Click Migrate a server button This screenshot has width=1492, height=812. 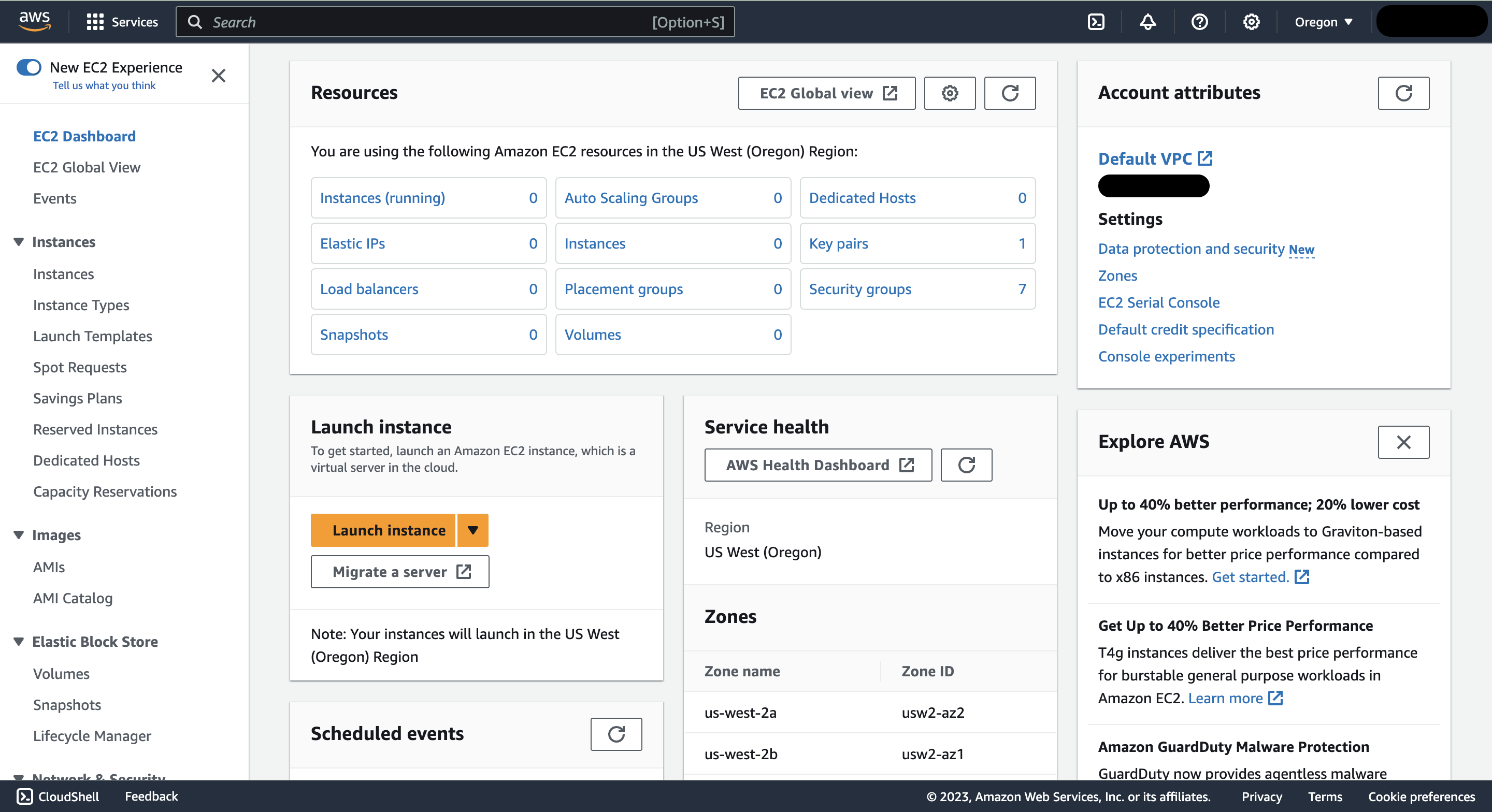point(400,572)
